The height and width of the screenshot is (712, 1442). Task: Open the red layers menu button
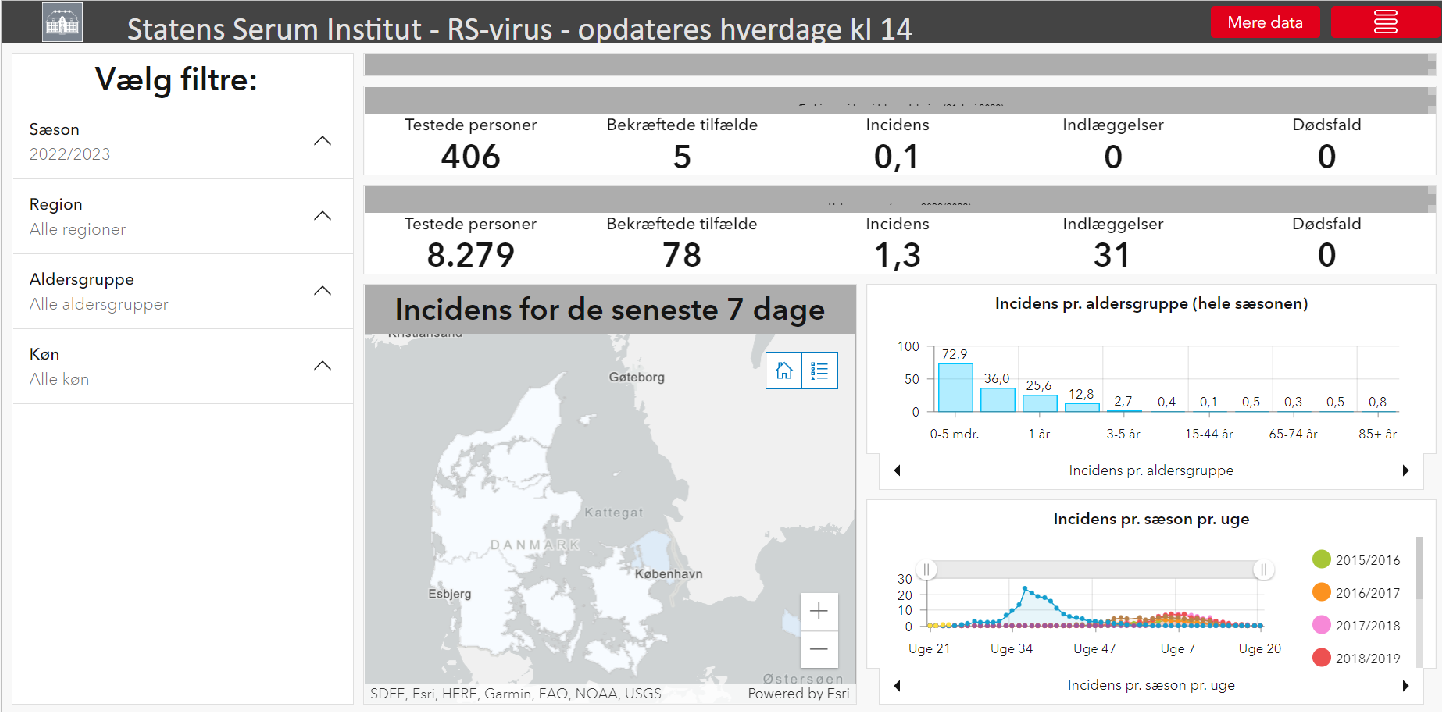coord(1386,22)
